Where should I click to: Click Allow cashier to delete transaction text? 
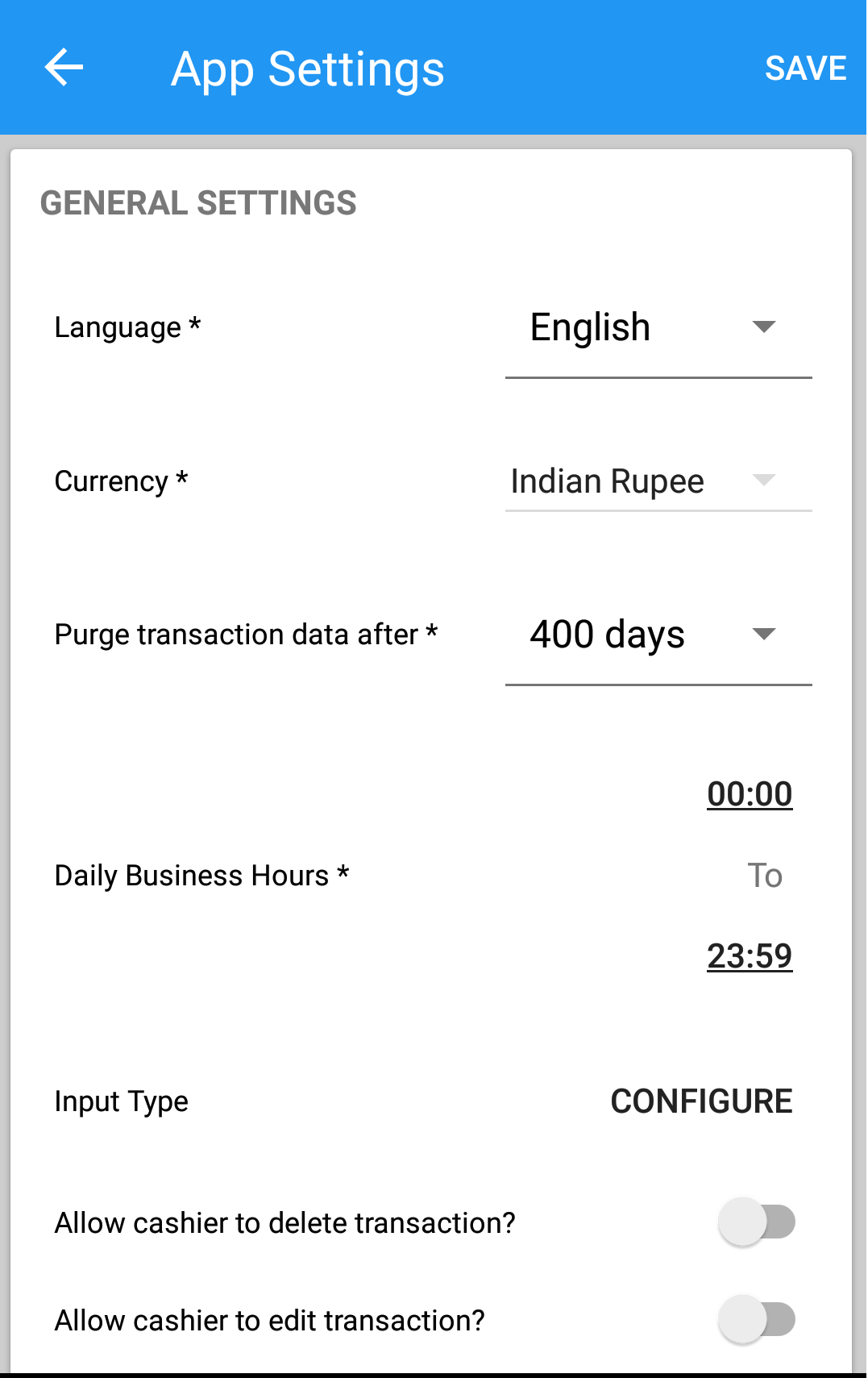point(284,1223)
